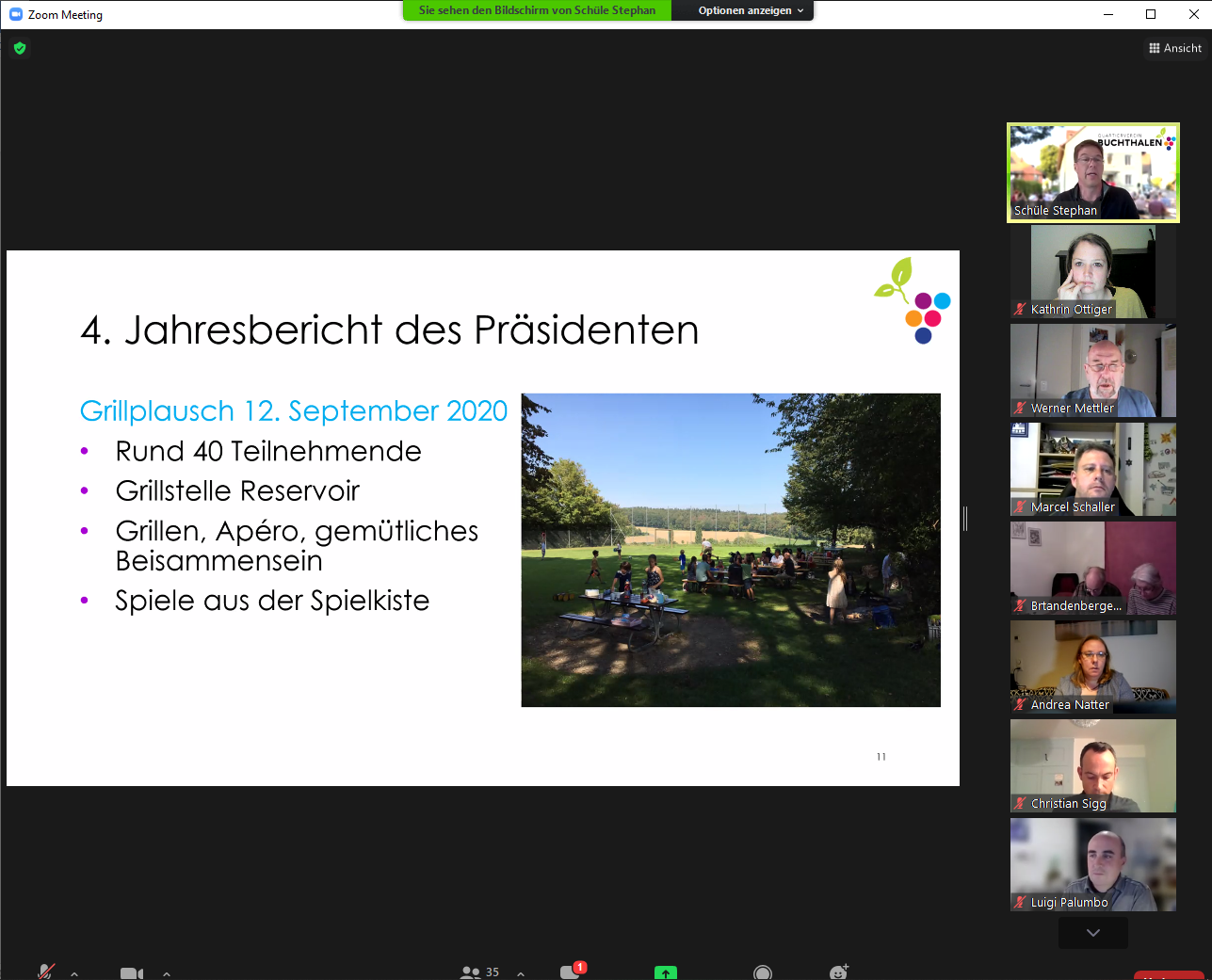Click the Zoom icon in the title bar
Screen dimensions: 1212x980
[15, 14]
